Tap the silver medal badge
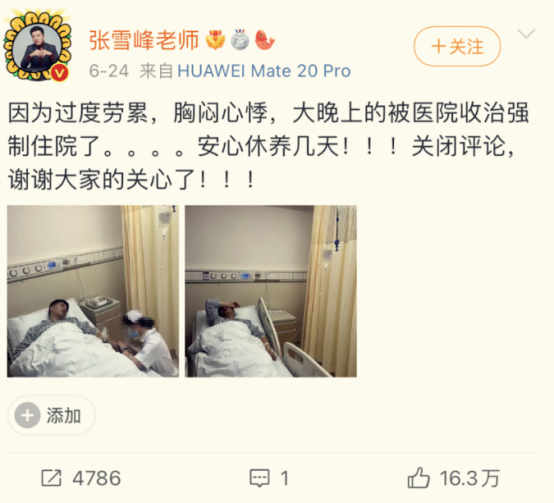554x503 pixels. (x=240, y=40)
